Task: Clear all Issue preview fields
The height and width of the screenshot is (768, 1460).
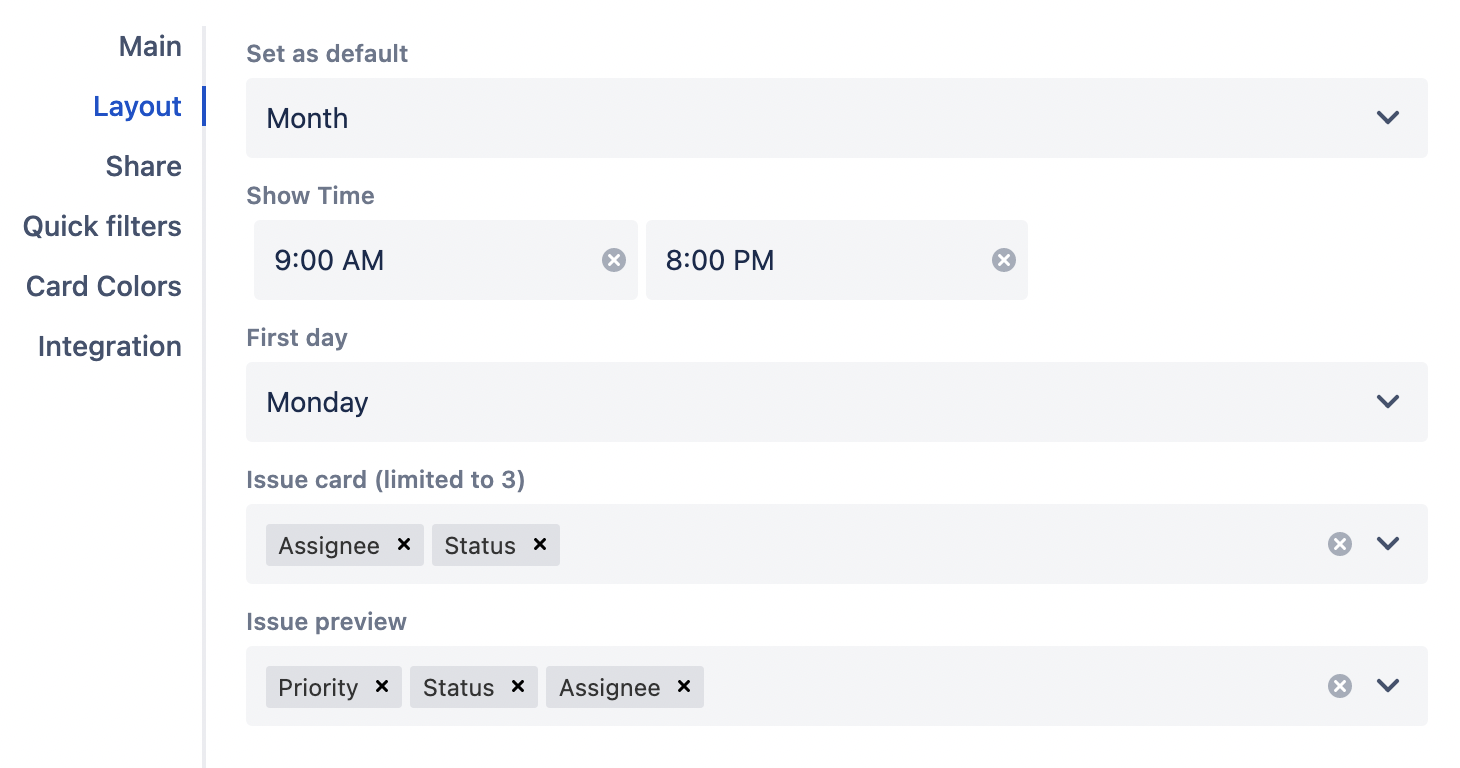Action: [x=1340, y=686]
